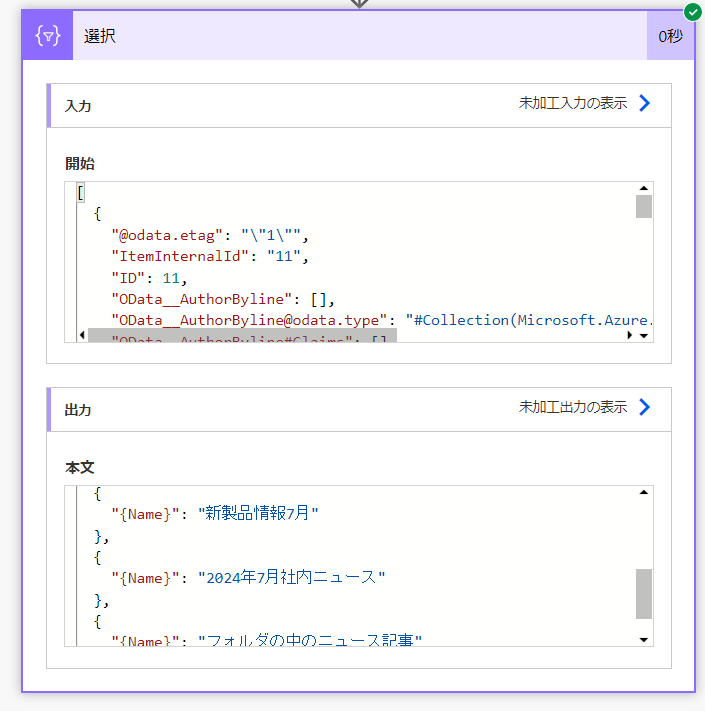Click the "2024年7月社内ニュース" value
The image size is (705, 711).
(292, 577)
